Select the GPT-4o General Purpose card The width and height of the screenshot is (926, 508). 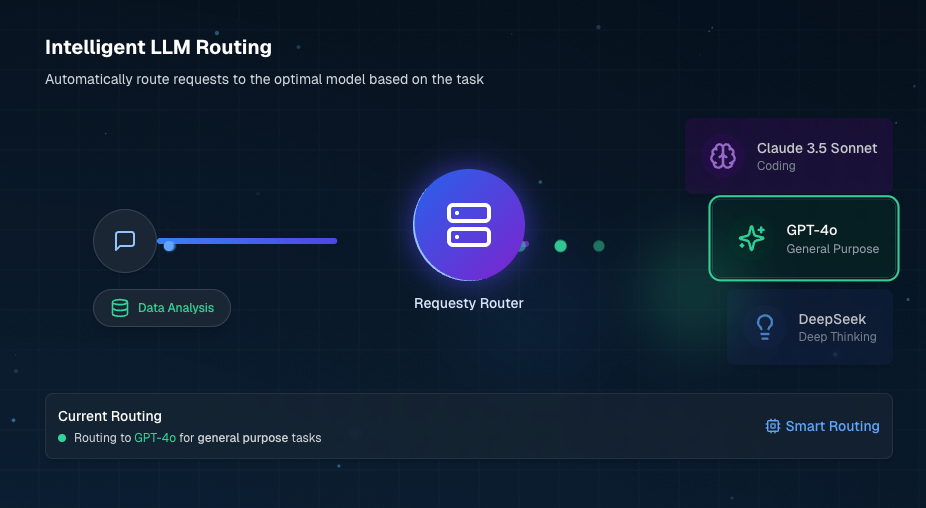point(804,238)
